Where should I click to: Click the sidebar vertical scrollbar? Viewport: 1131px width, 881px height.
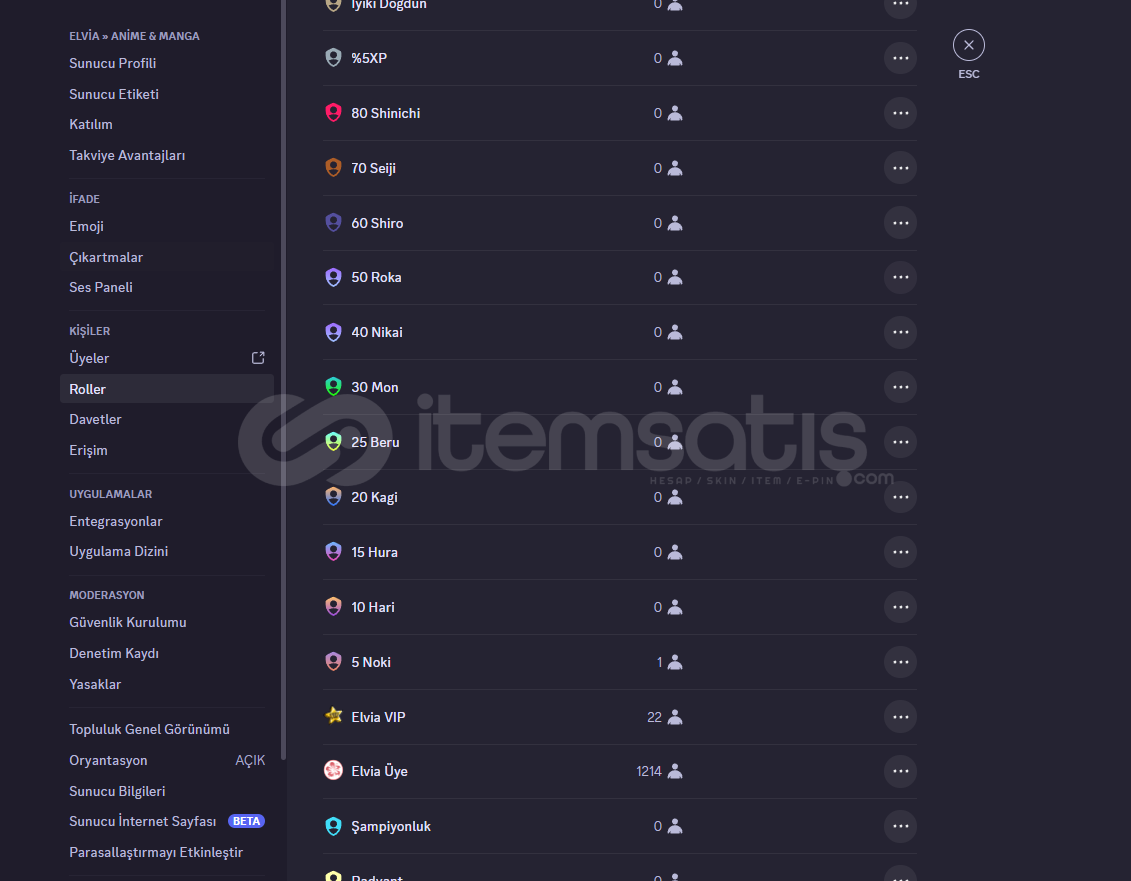point(283,380)
